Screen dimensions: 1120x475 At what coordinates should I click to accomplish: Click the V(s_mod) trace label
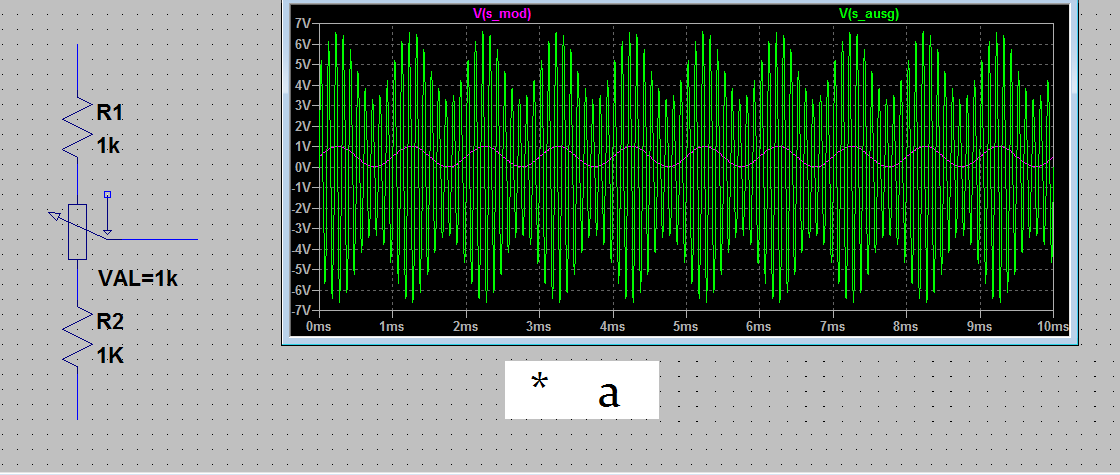click(502, 14)
